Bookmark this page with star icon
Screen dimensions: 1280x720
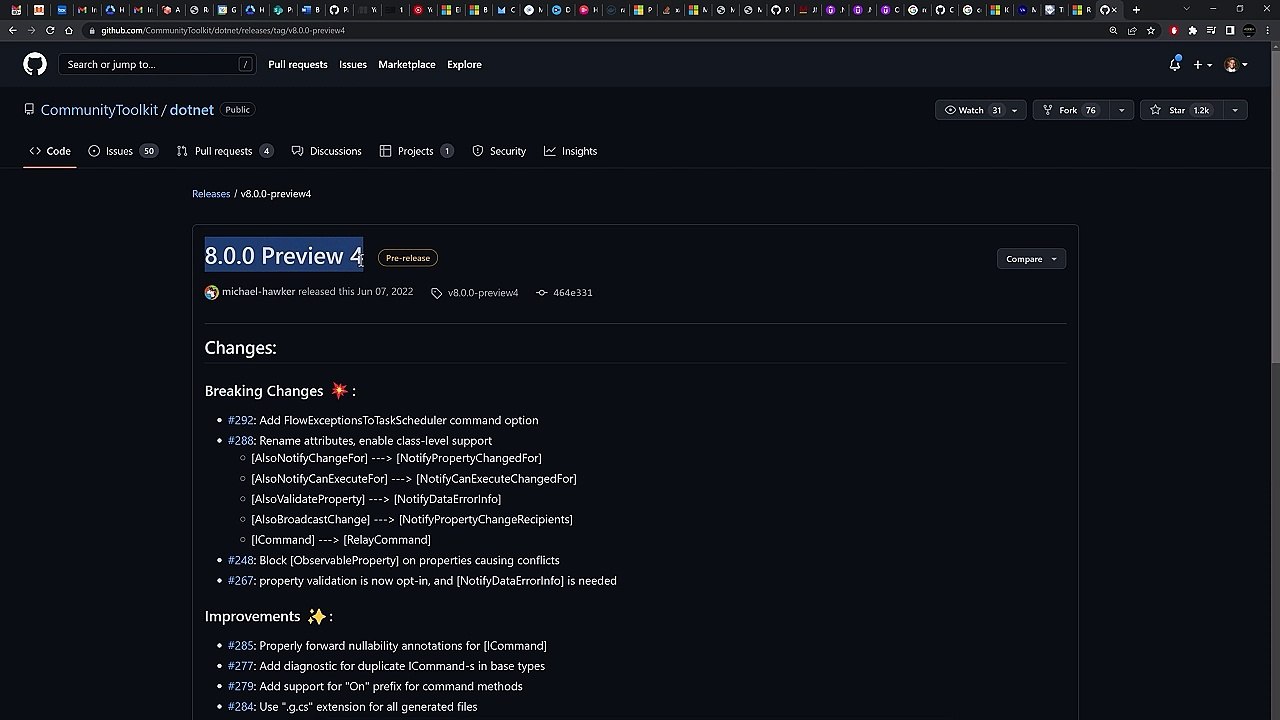click(1151, 30)
